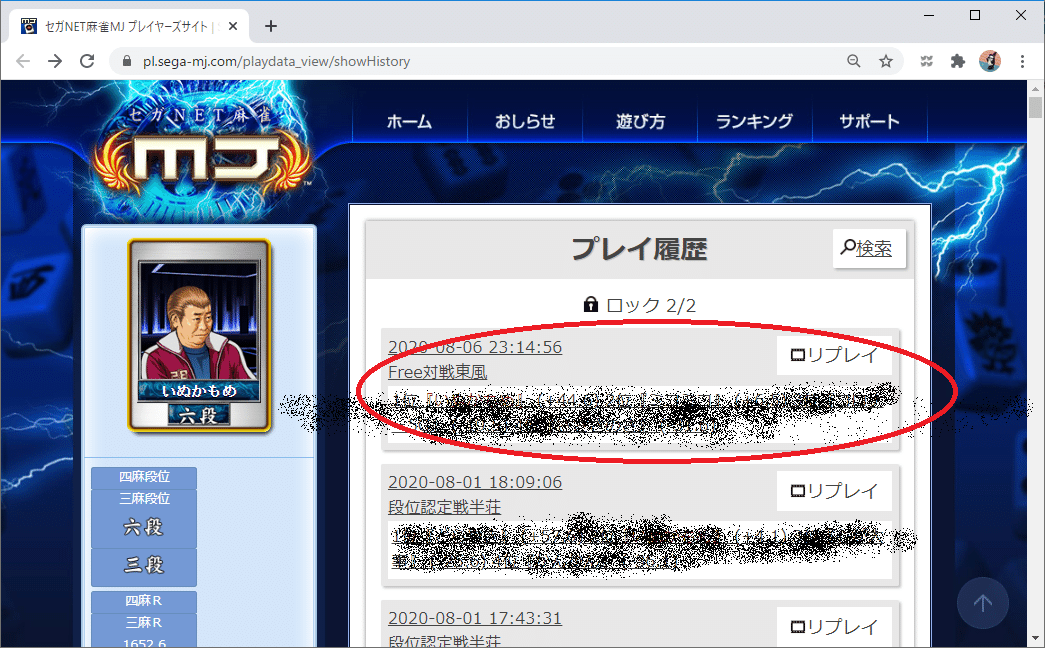Open リプレイ for 2020-08-06 23:14:56 game
This screenshot has height=648, width=1045.
point(834,355)
